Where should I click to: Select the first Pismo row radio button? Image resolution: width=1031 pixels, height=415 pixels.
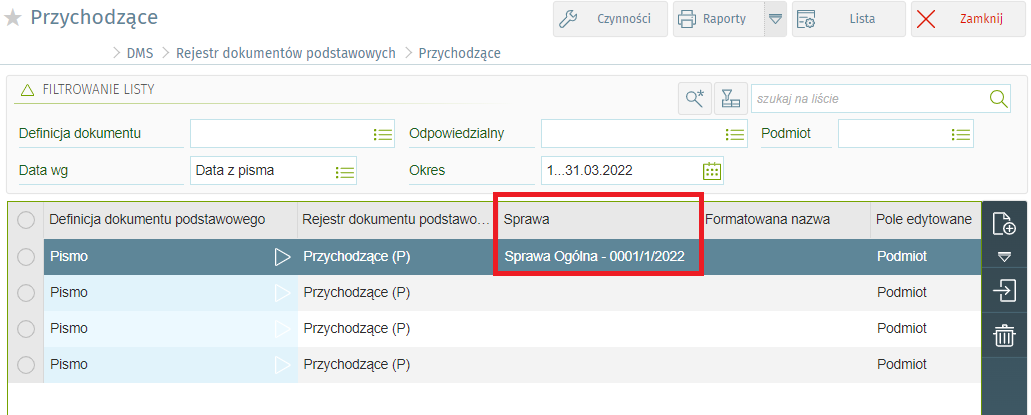tap(26, 257)
